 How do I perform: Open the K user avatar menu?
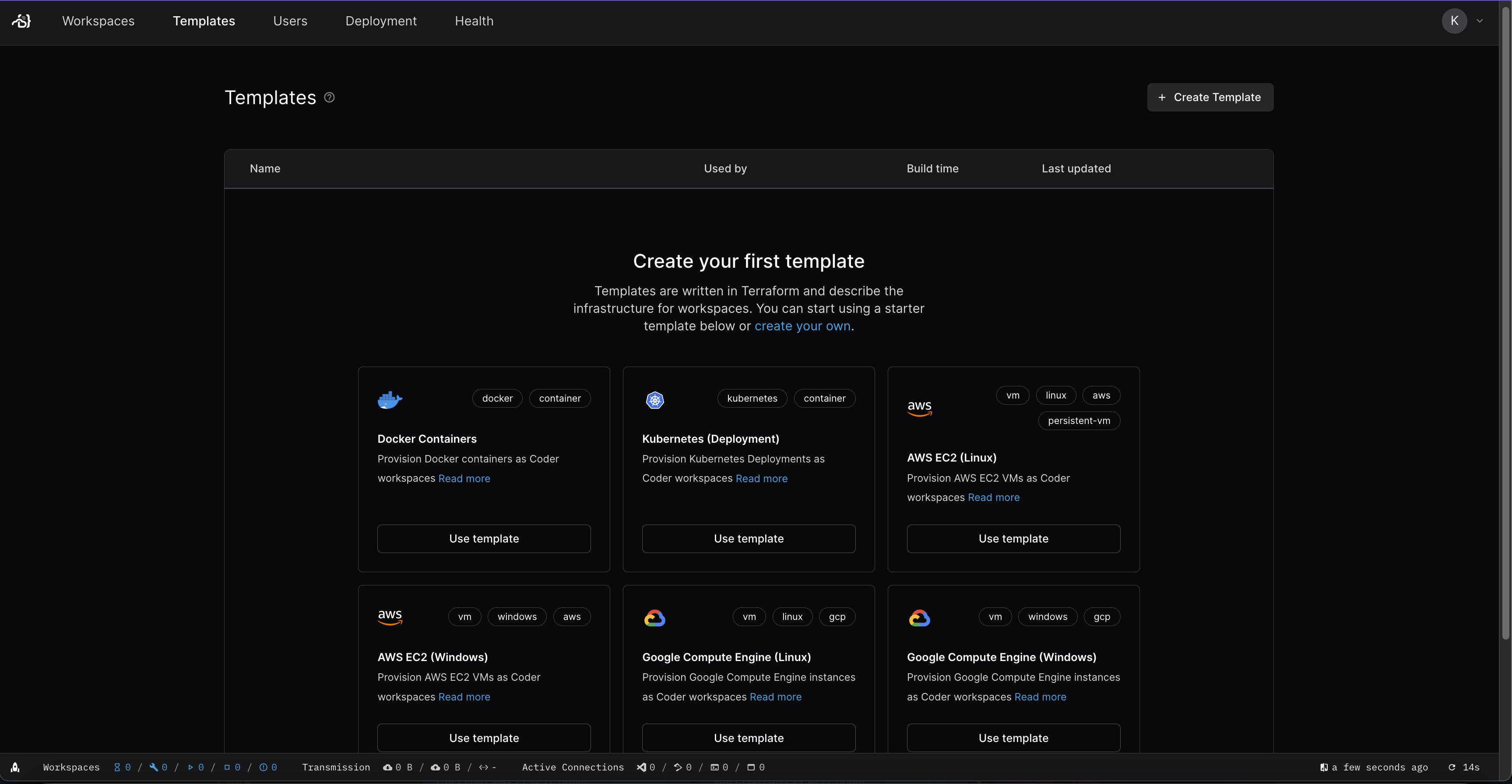(x=1454, y=21)
